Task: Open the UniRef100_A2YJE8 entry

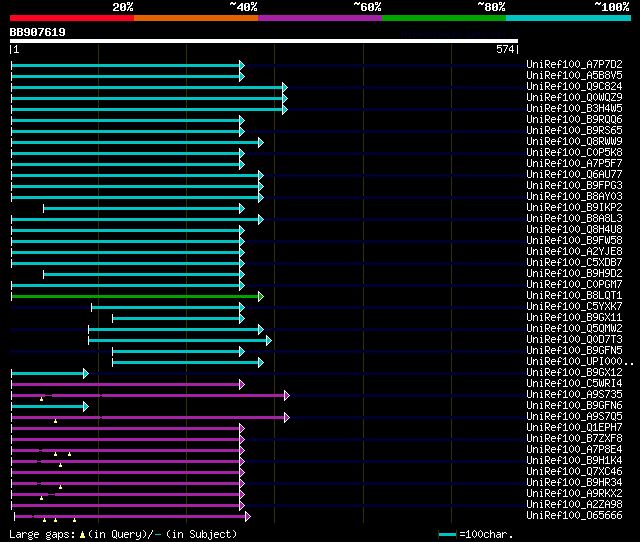Action: 574,252
